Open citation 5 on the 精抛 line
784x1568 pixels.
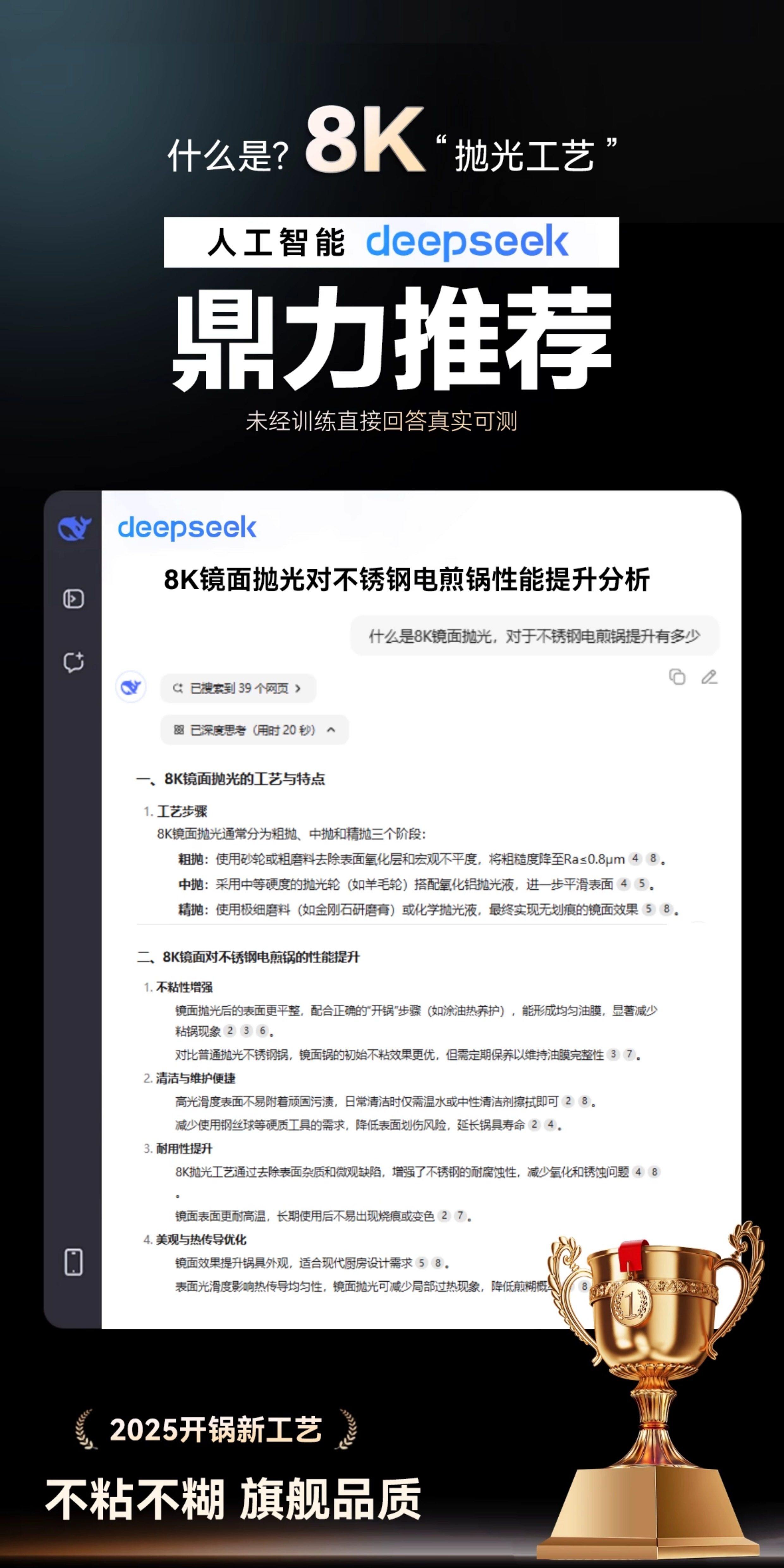coord(649,910)
